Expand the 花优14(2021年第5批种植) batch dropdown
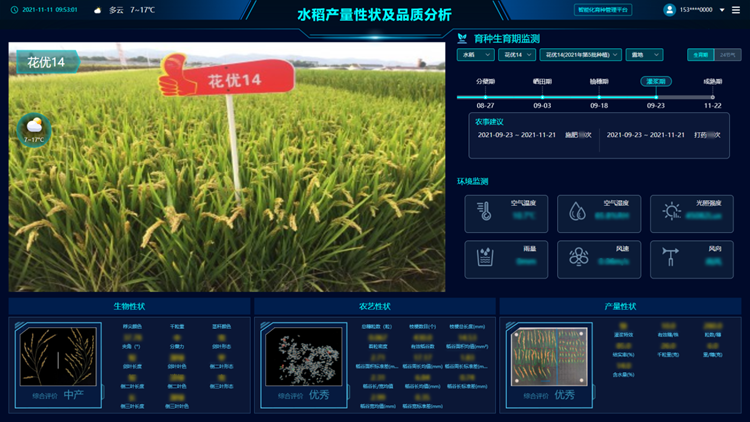Screen dimensions: 750x422 (x=582, y=55)
